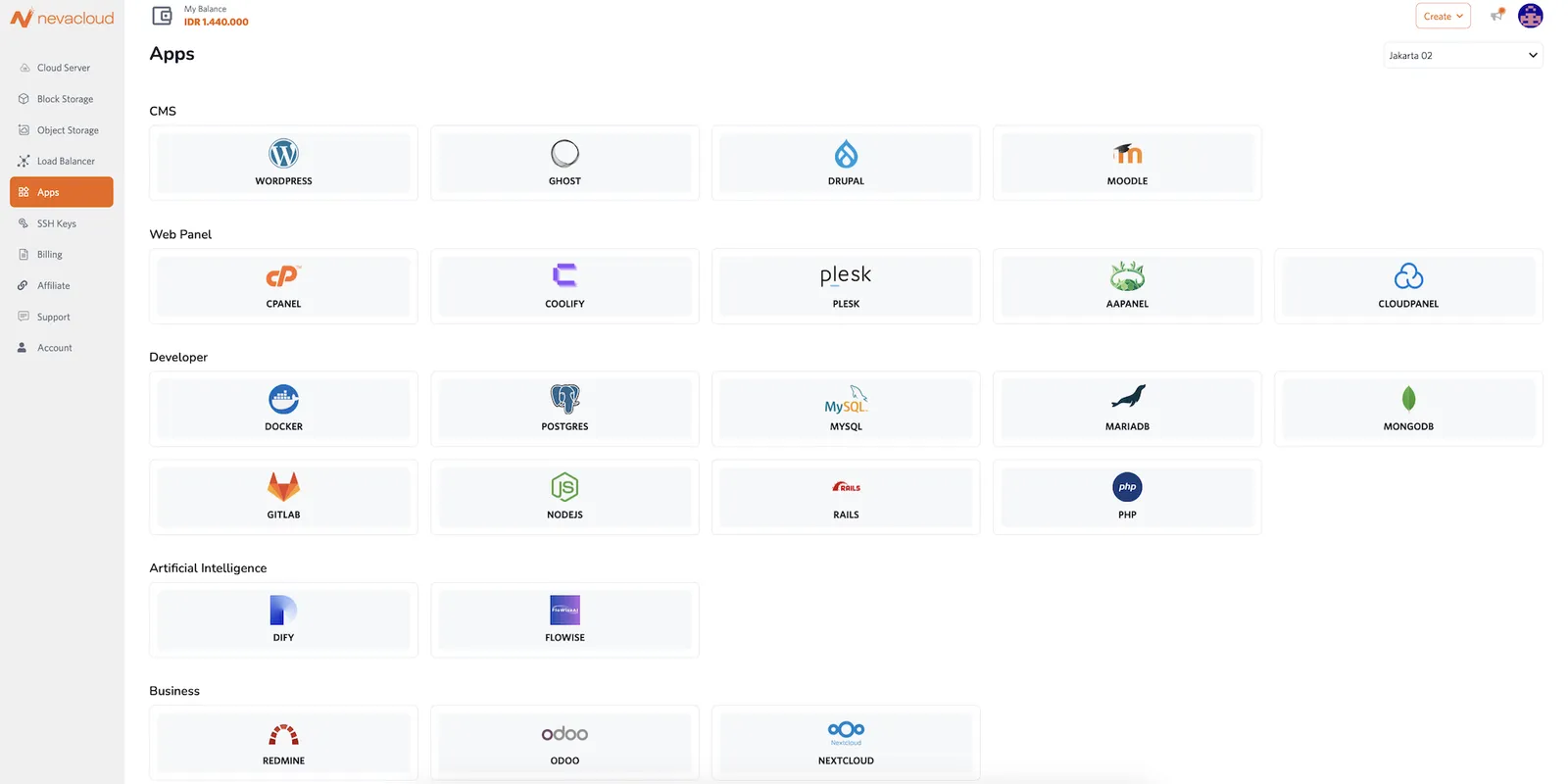Open the Billing sidebar item
Image resolution: width=1568 pixels, height=784 pixels.
tap(49, 255)
